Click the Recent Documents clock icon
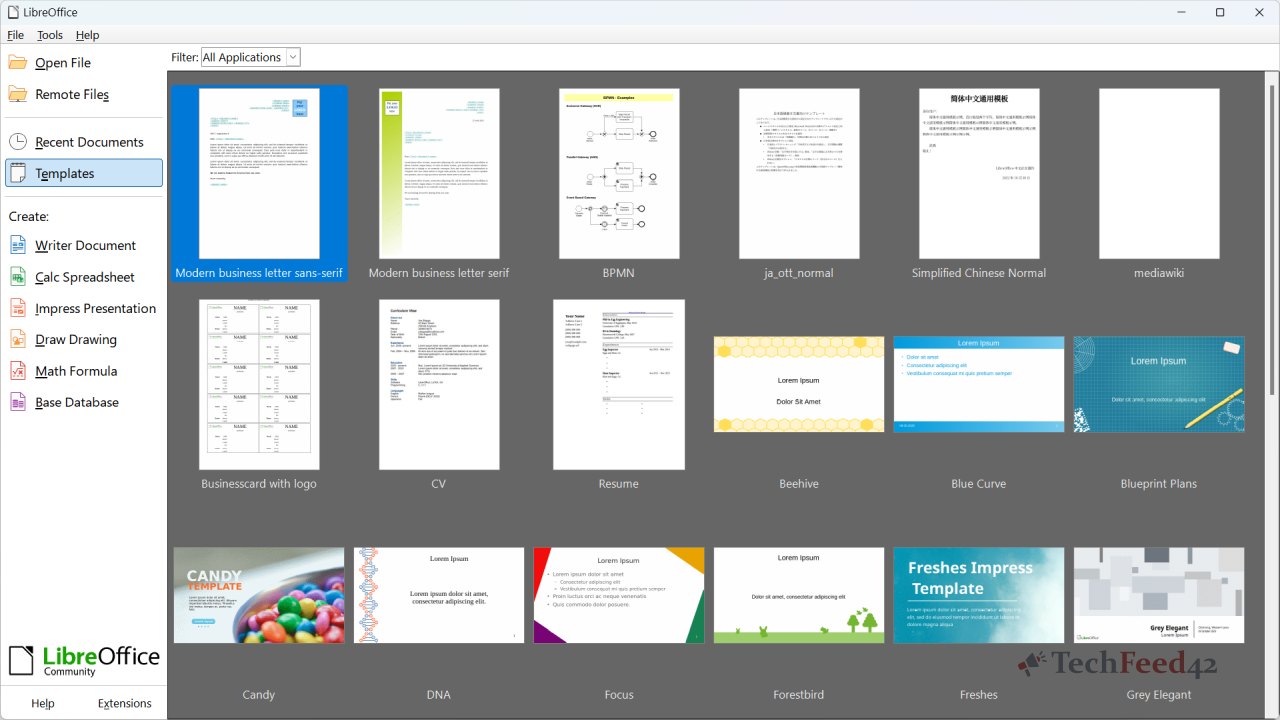This screenshot has width=1280, height=720. coord(18,142)
